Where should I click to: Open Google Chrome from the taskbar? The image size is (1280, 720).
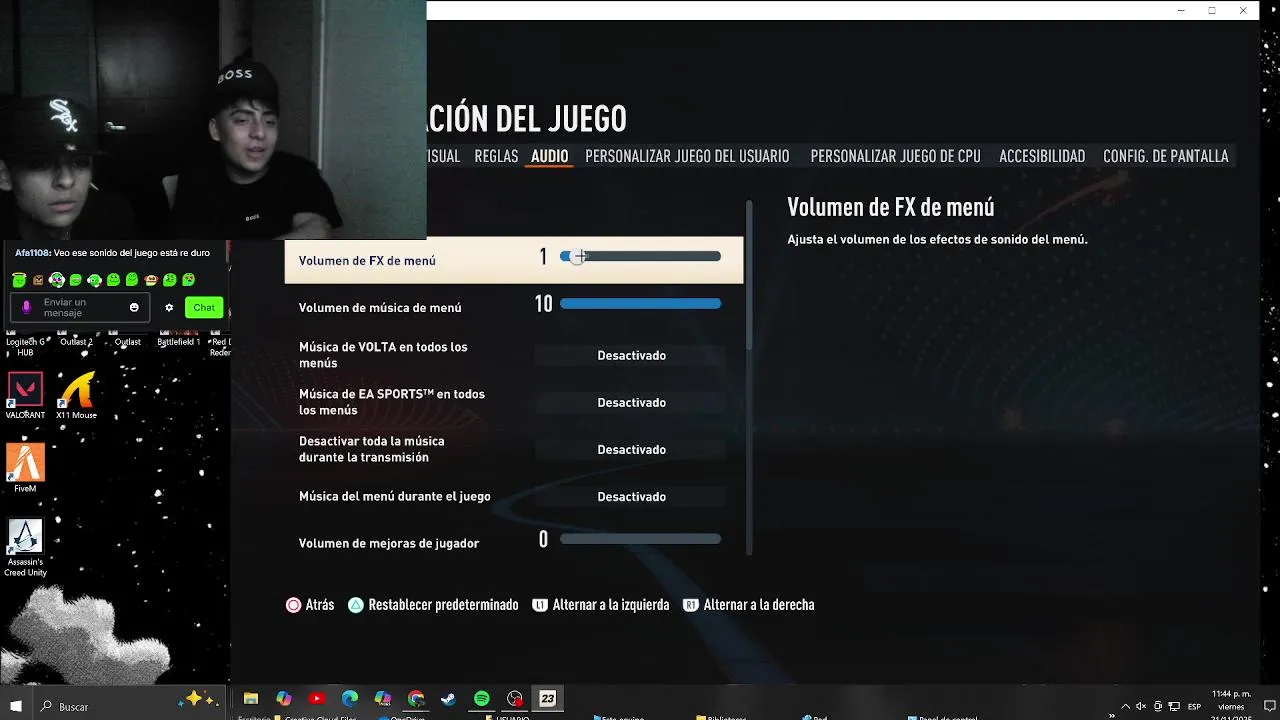point(416,699)
